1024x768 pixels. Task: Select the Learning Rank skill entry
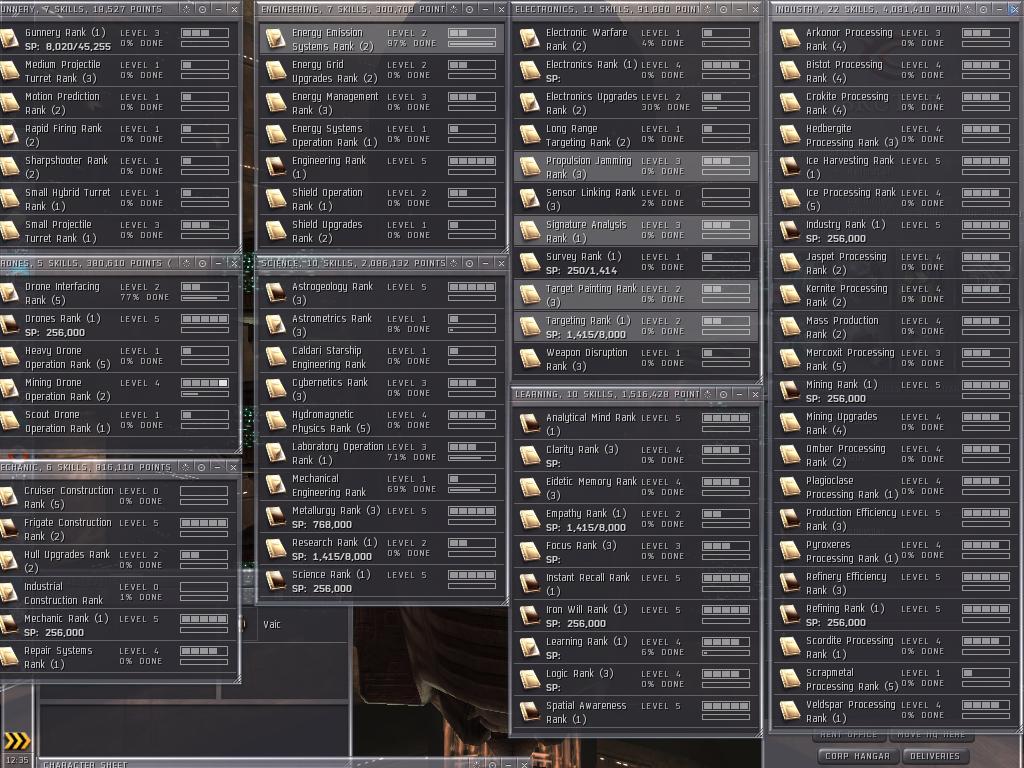pos(635,648)
